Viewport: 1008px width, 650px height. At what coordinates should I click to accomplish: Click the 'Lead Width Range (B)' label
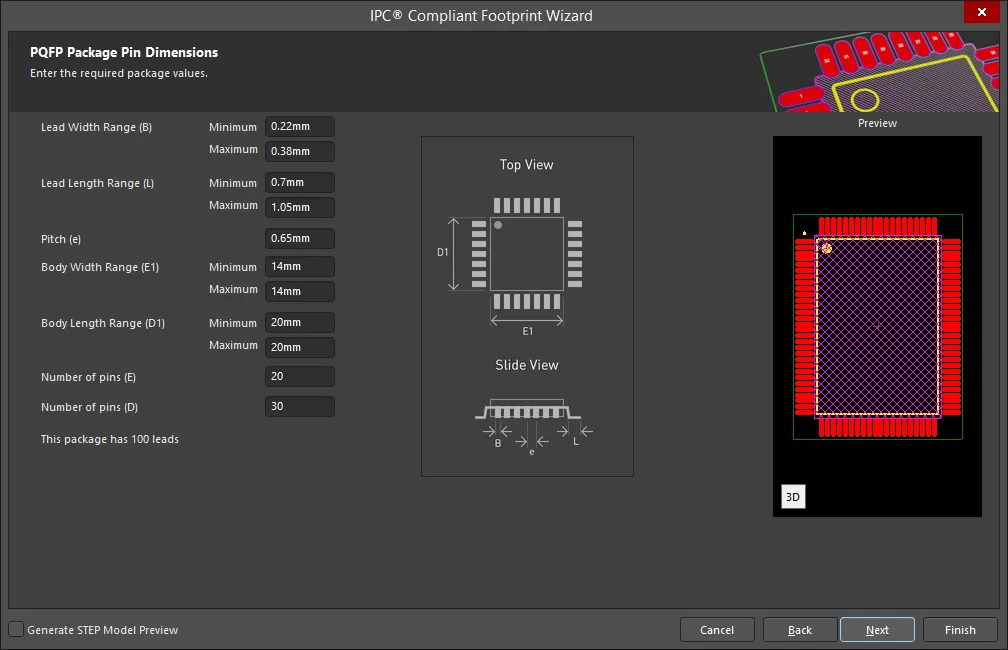pos(96,127)
